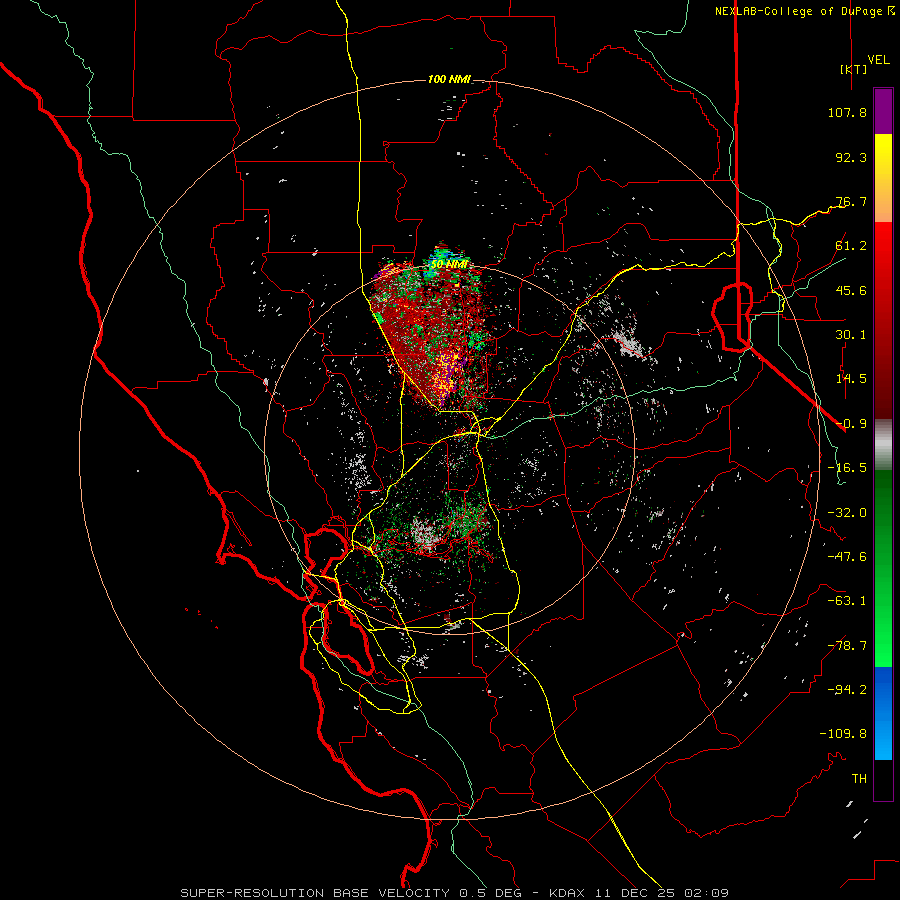Viewport: 900px width, 900px height.
Task: Click the -109.8 velocity scale value
Action: point(843,734)
